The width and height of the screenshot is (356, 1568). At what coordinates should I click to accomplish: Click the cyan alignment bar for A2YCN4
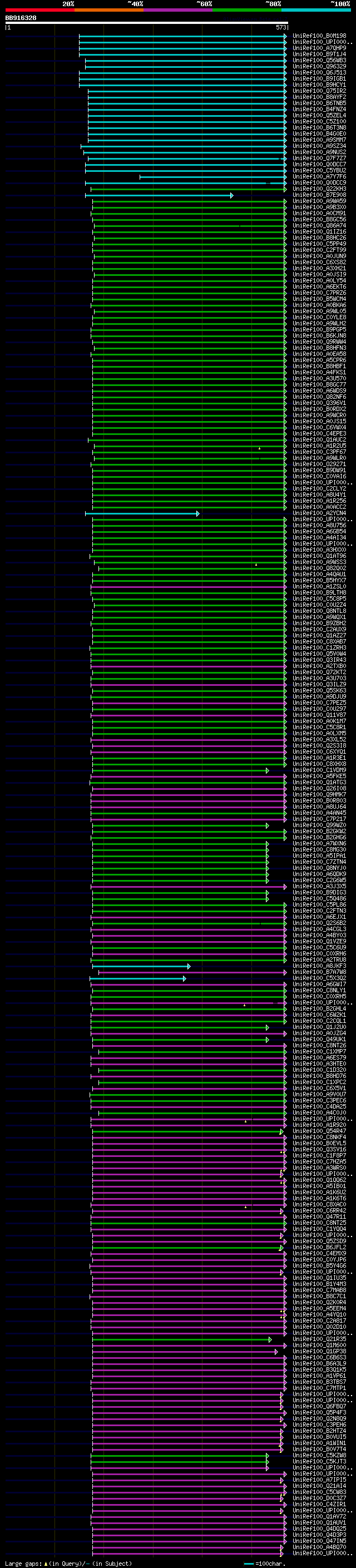(142, 514)
